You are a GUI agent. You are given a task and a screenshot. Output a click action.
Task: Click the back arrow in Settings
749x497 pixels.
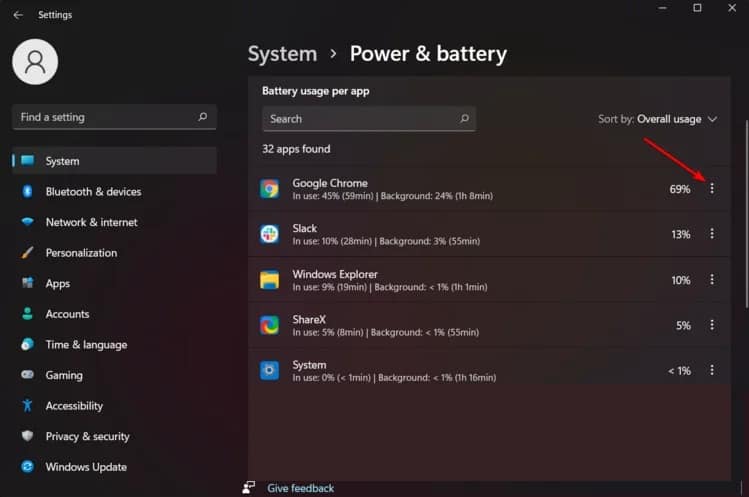18,15
